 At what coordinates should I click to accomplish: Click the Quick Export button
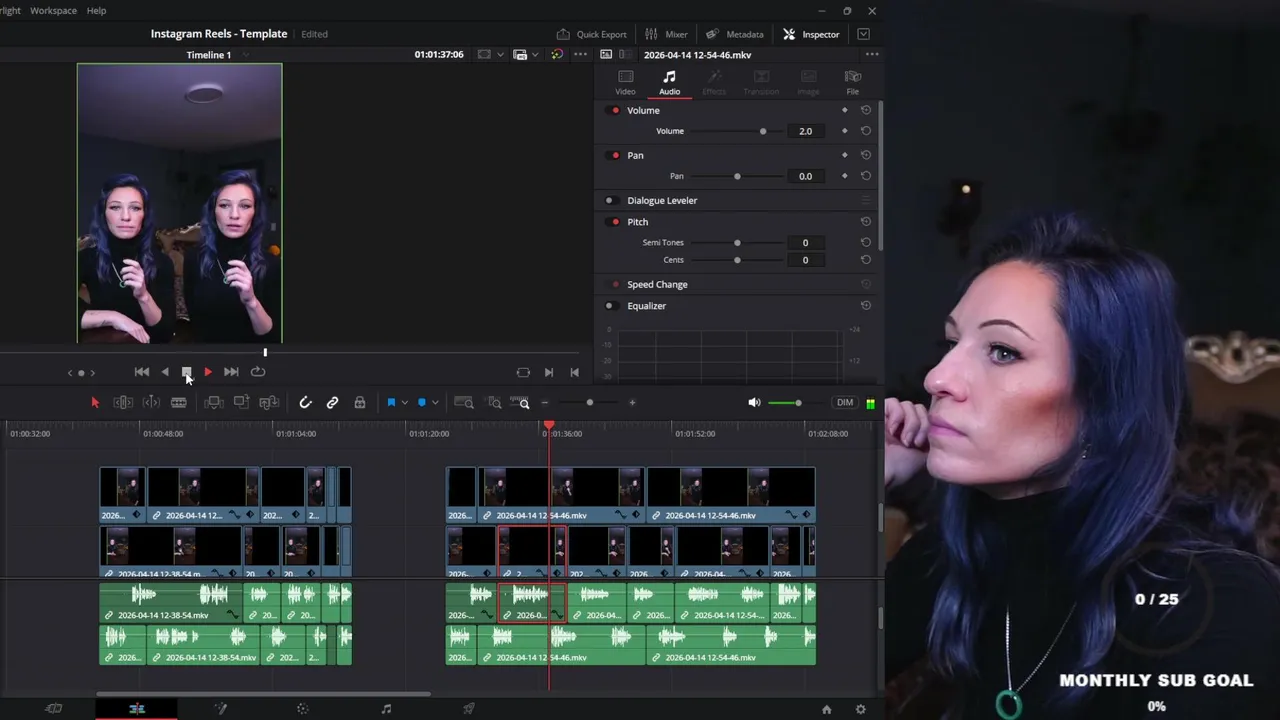[591, 34]
